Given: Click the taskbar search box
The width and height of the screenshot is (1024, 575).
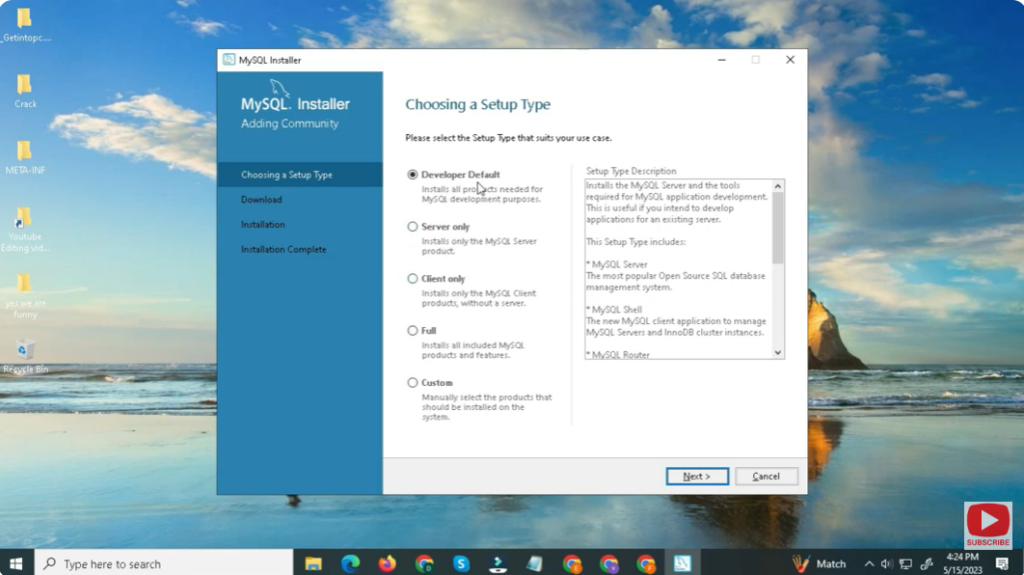Looking at the screenshot, I should 163,563.
